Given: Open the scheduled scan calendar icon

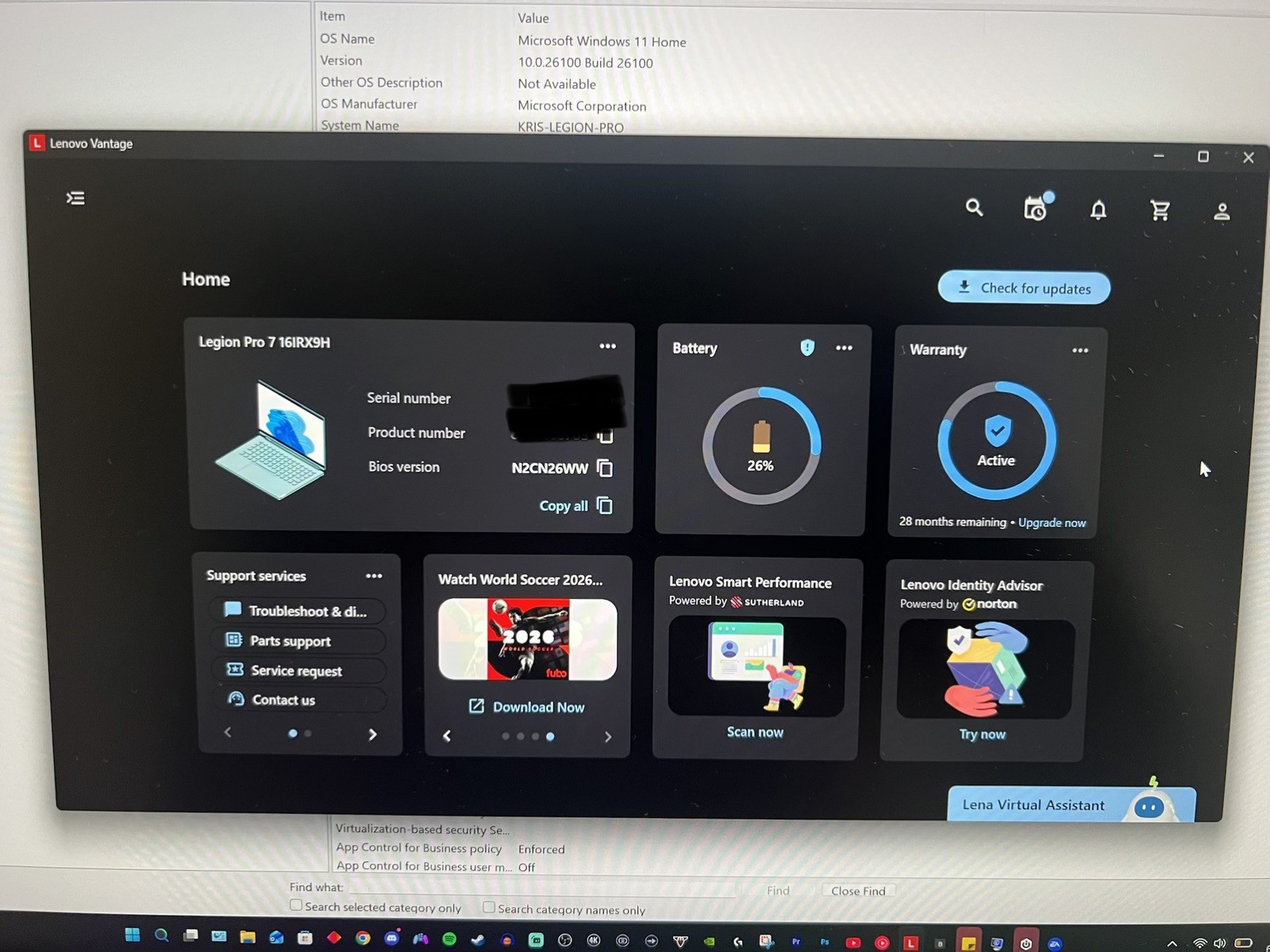Looking at the screenshot, I should pyautogui.click(x=1037, y=207).
